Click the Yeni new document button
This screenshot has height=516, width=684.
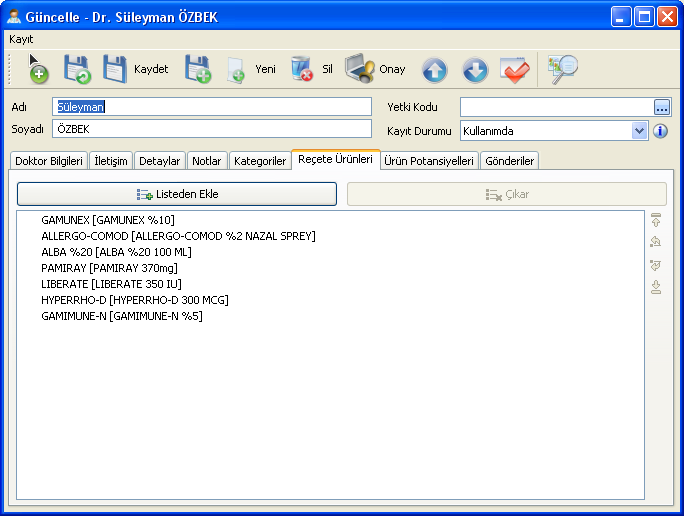coord(252,69)
